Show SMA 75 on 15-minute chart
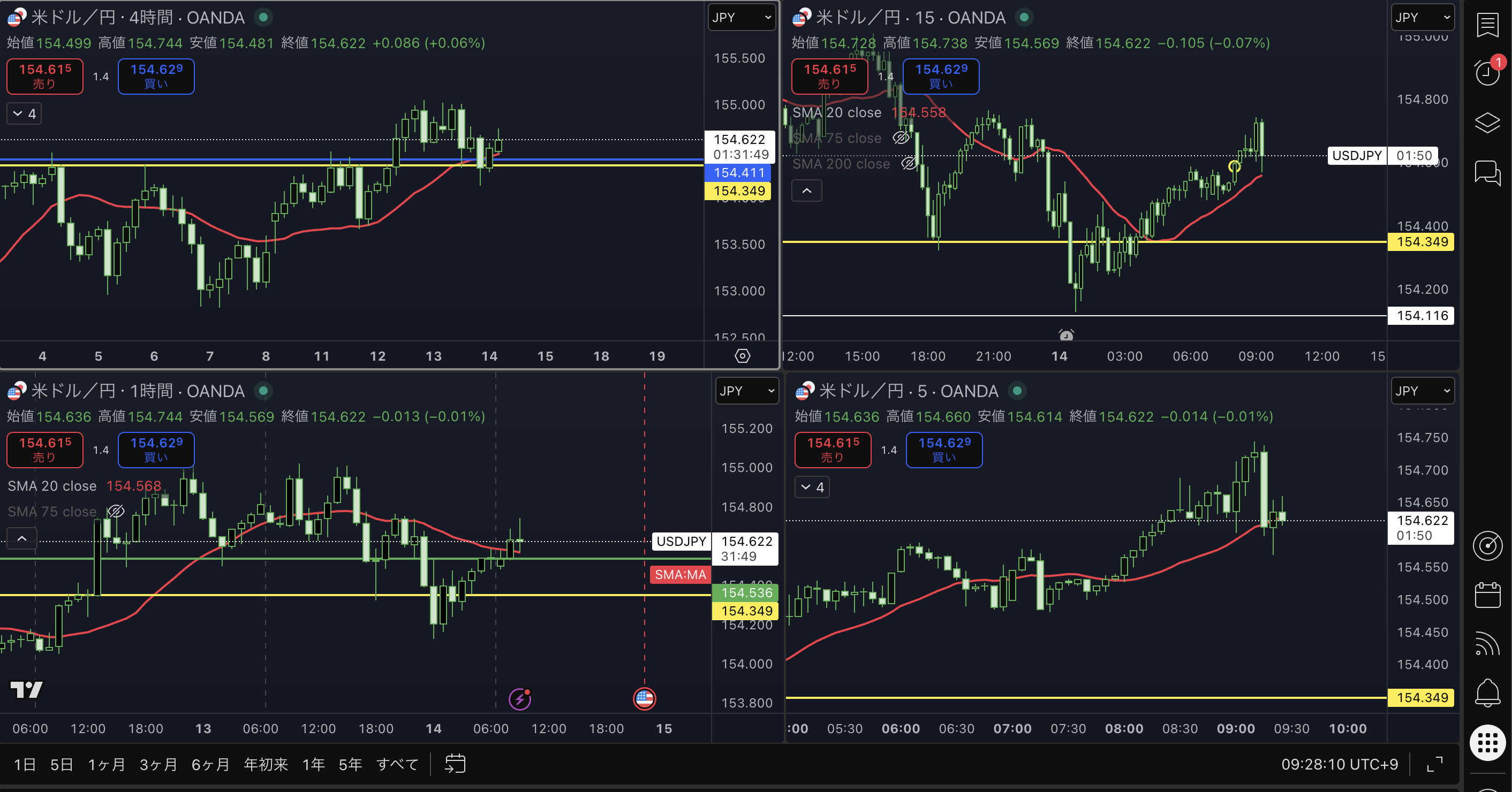The height and width of the screenshot is (792, 1512). pyautogui.click(x=901, y=138)
